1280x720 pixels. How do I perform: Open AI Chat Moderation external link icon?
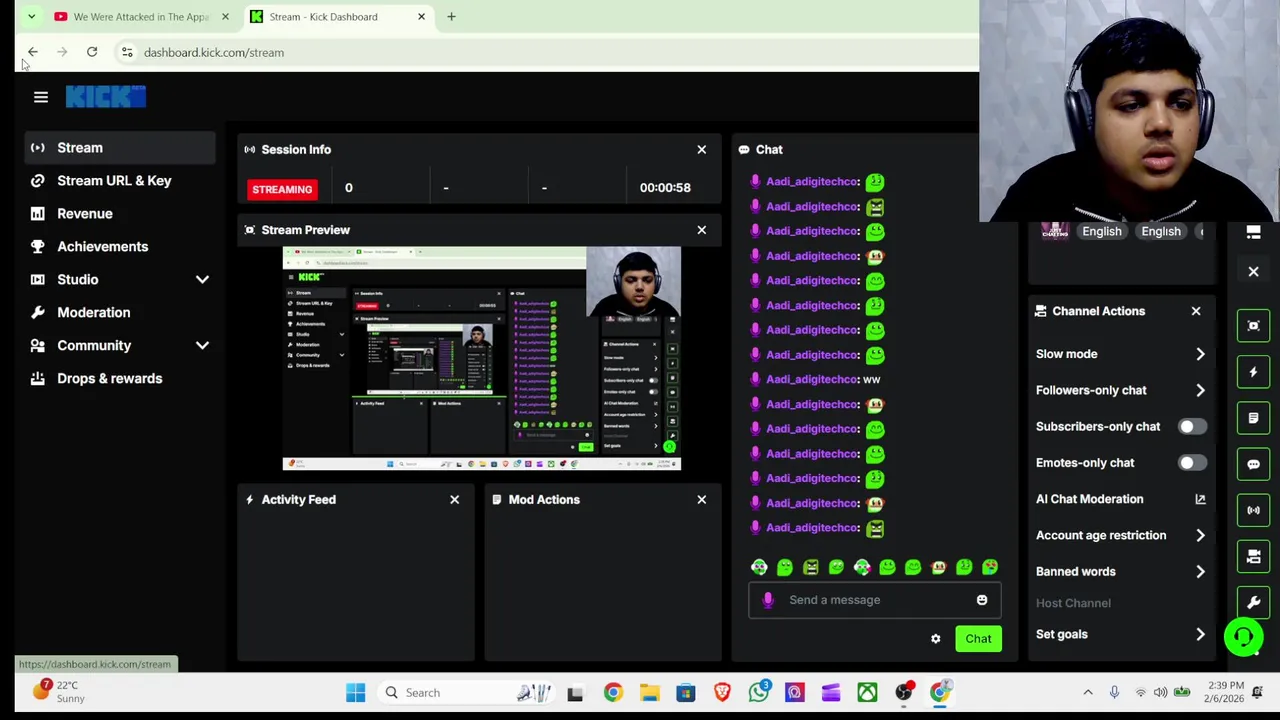click(1200, 499)
